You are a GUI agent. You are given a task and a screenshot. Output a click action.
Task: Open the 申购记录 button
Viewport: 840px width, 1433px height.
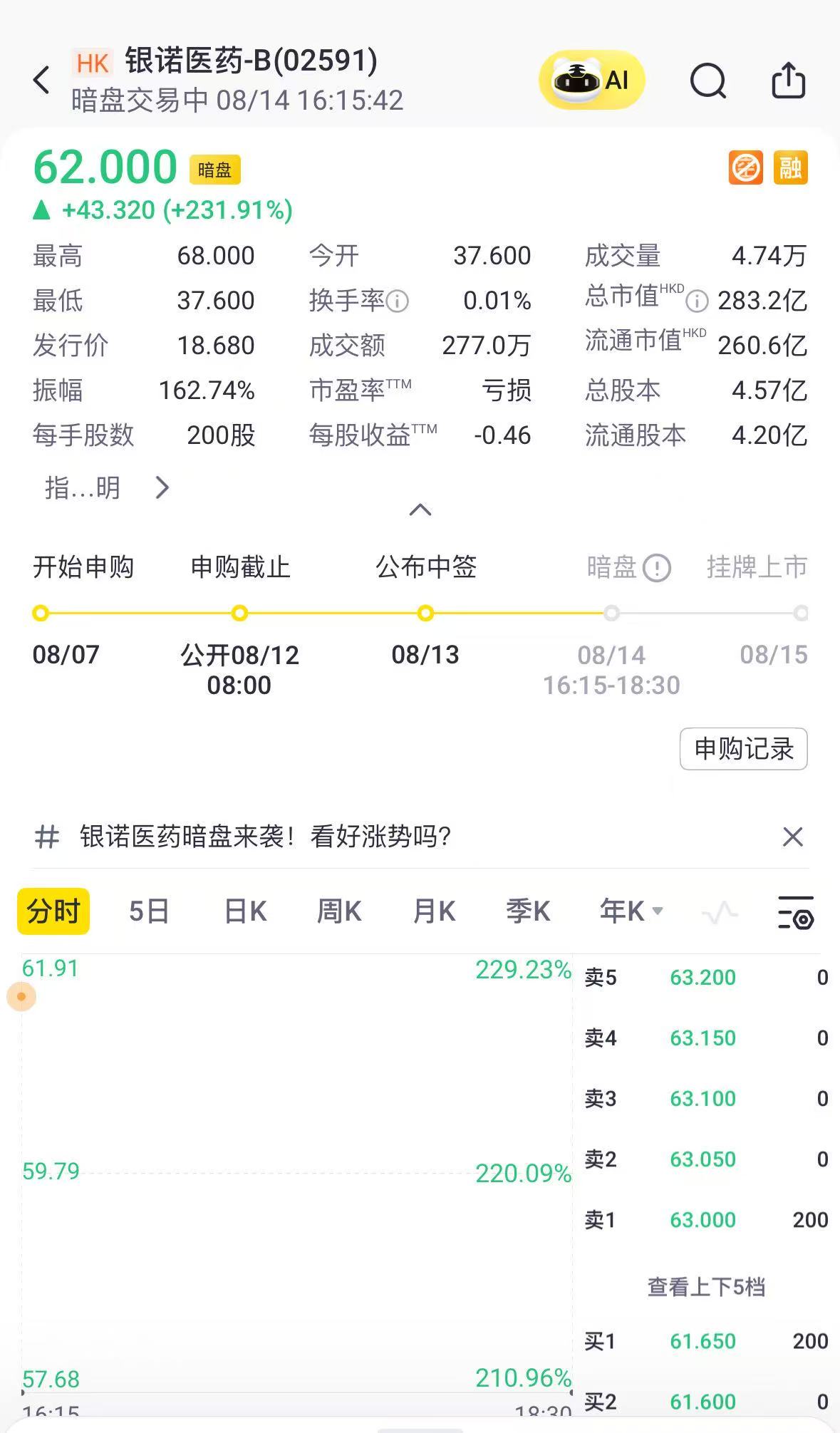click(x=744, y=749)
